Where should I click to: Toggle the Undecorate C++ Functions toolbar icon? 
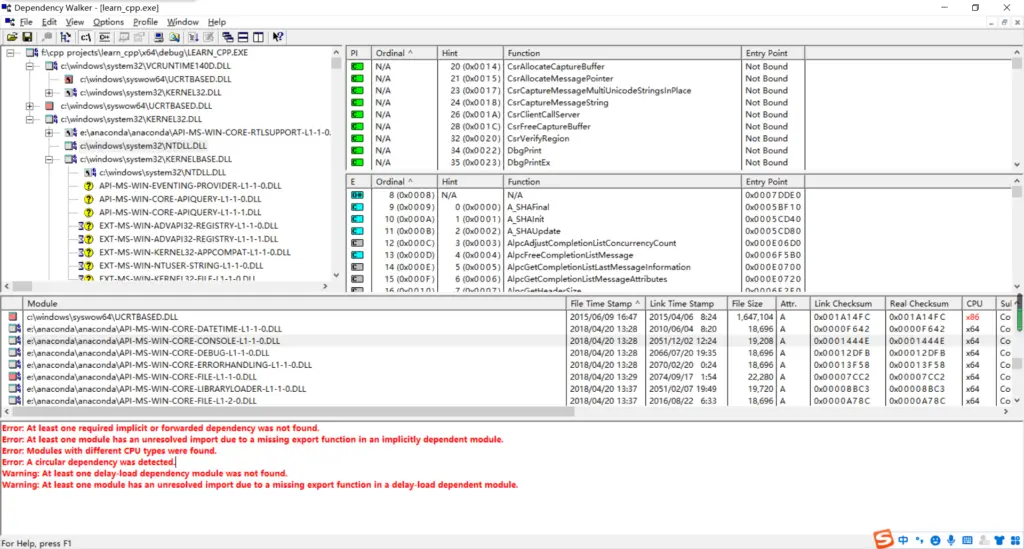[104, 37]
